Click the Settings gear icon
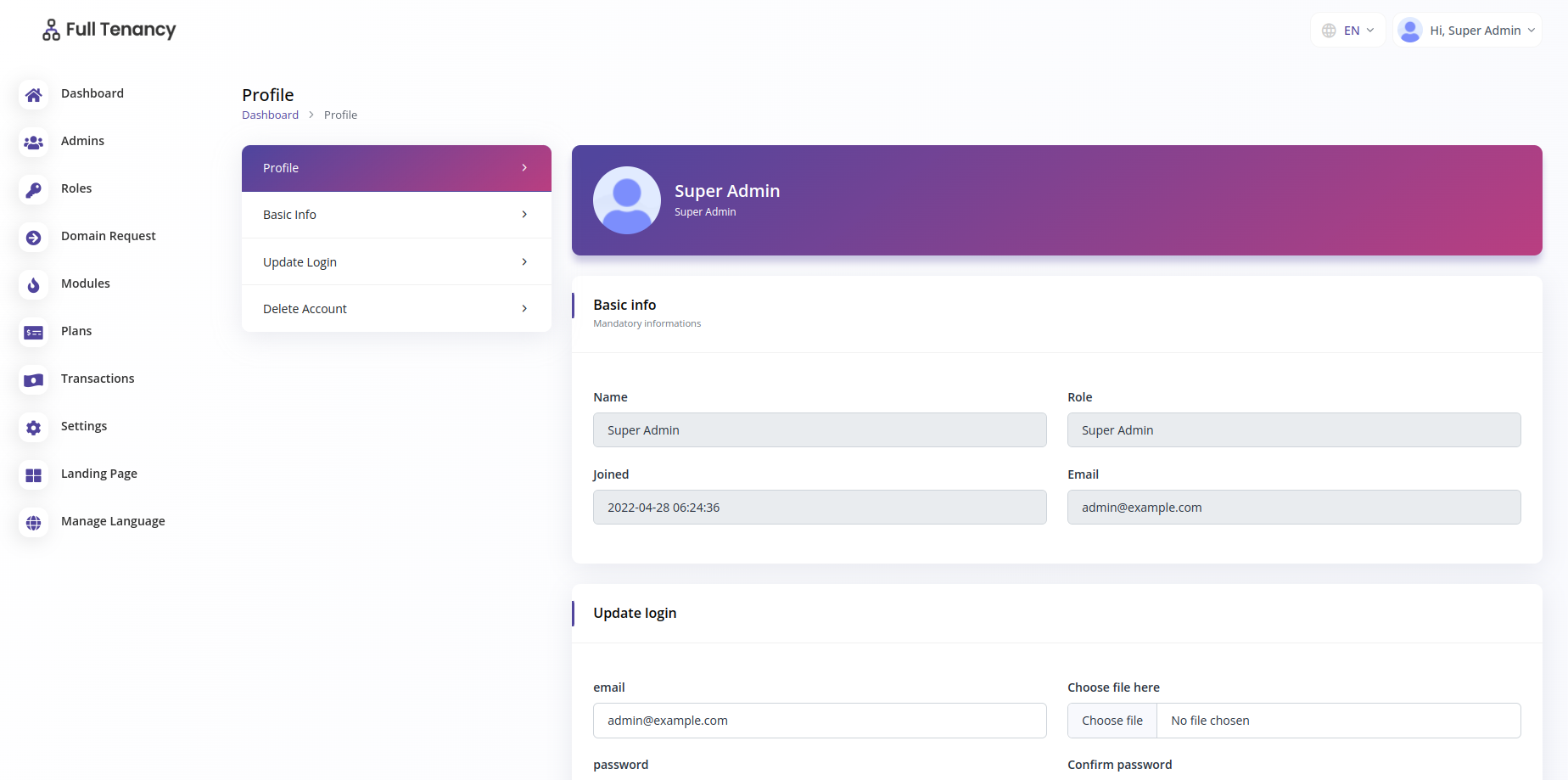1568x780 pixels. click(33, 428)
